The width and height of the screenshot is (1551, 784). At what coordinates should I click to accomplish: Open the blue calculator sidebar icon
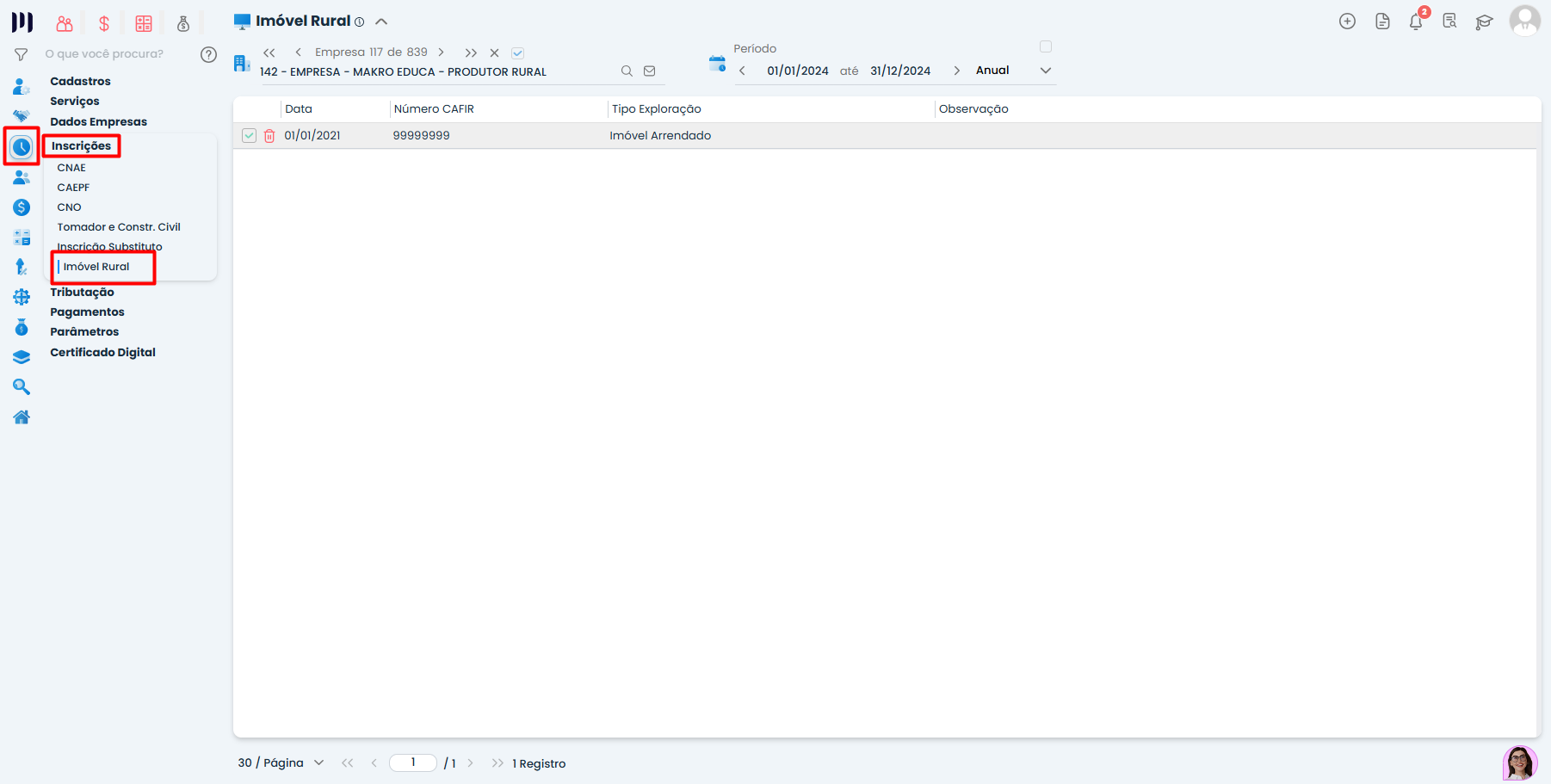(22, 238)
